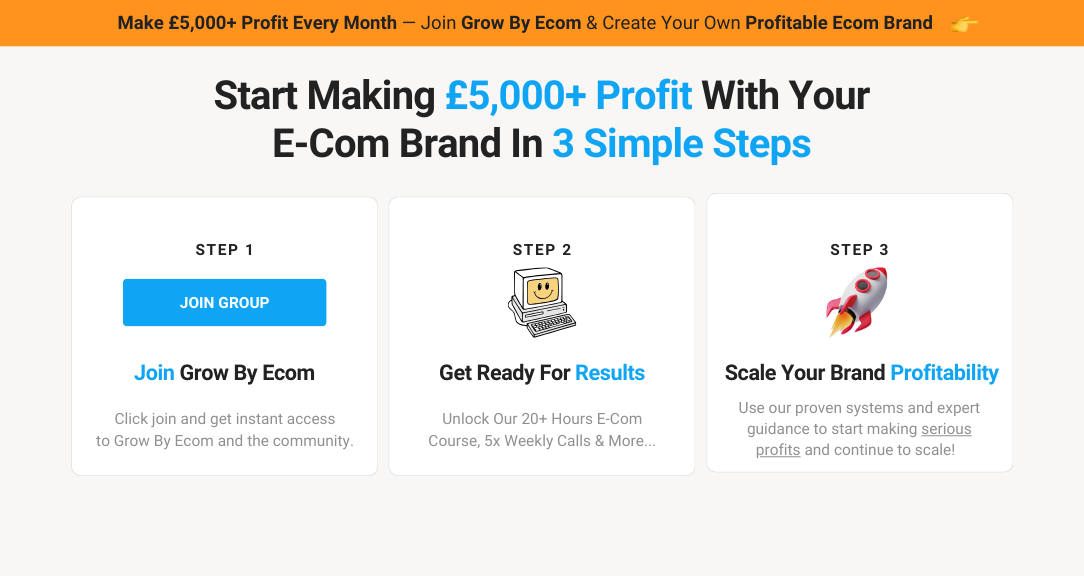The width and height of the screenshot is (1084, 576).
Task: Click the '£5,000+ Profit' blue headline text
Action: click(568, 95)
